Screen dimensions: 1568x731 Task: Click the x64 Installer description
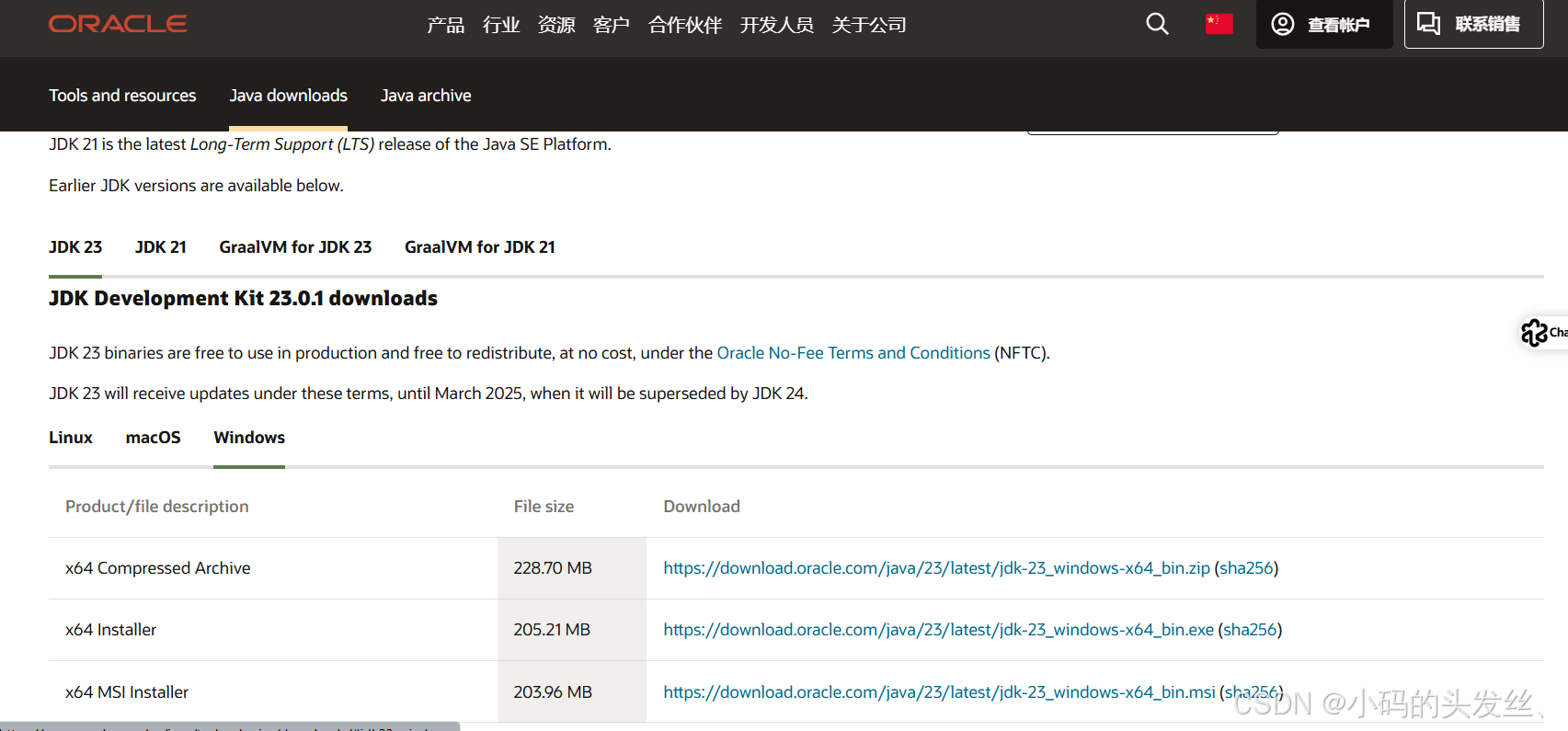click(x=110, y=630)
